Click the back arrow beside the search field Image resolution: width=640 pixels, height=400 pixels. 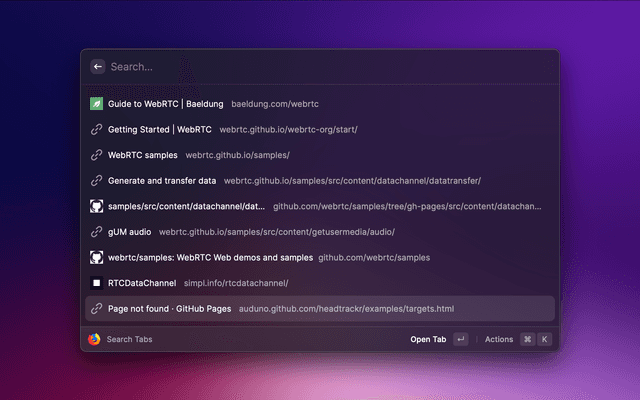97,66
